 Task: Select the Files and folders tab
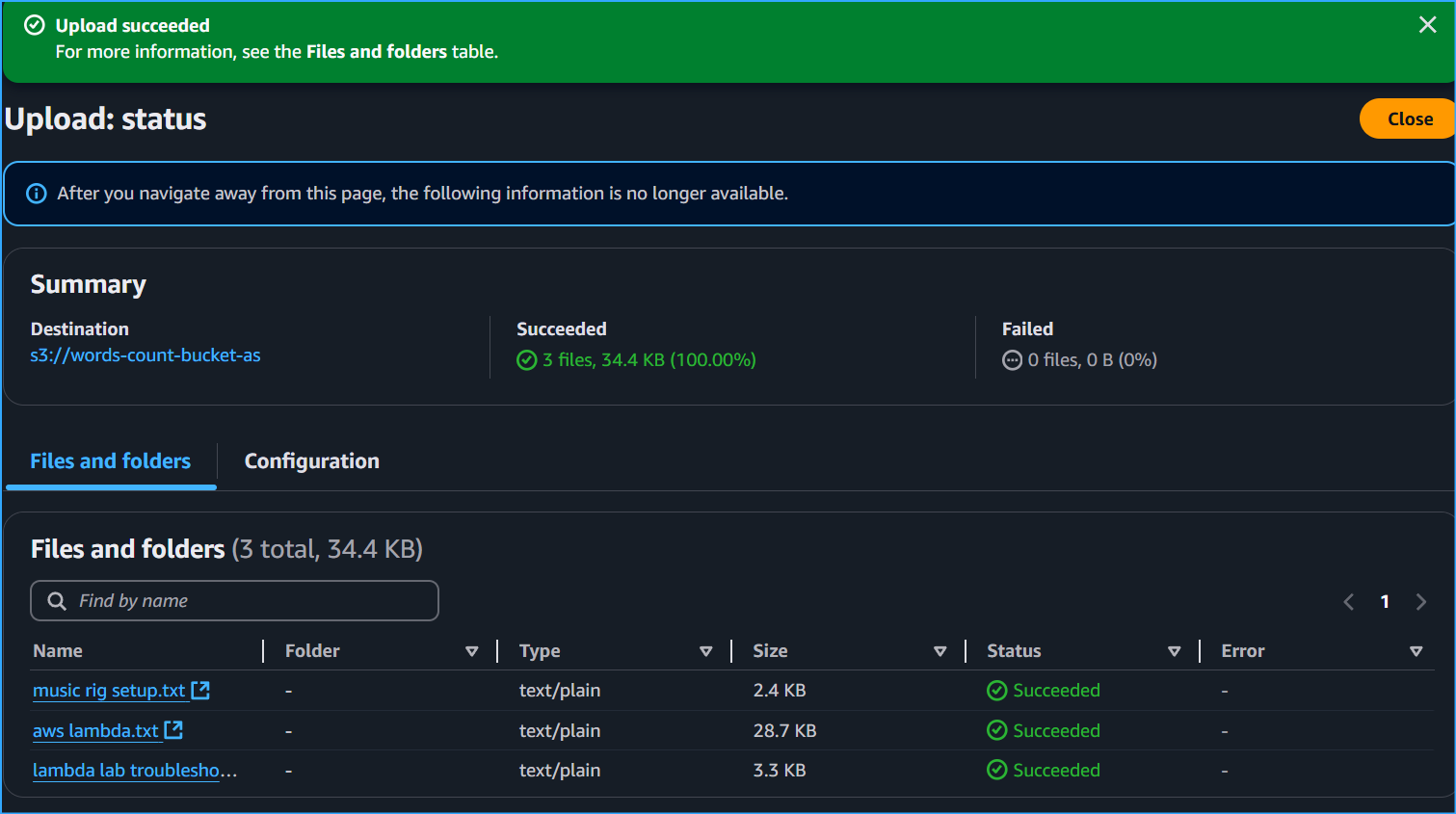111,461
